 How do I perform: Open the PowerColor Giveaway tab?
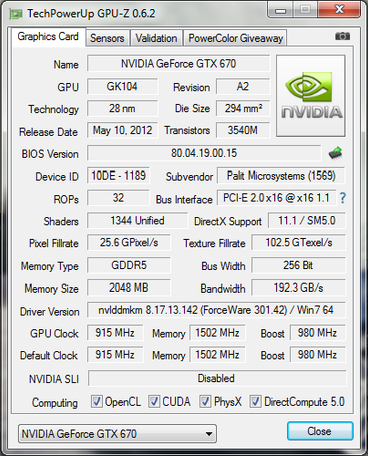[235, 38]
